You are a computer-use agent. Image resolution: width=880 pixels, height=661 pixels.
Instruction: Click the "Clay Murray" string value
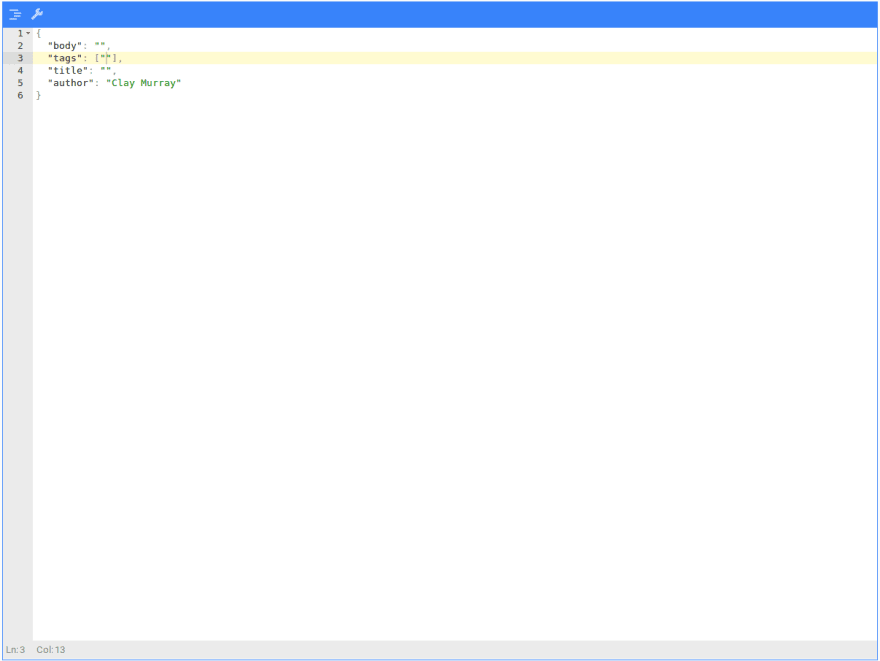click(143, 82)
